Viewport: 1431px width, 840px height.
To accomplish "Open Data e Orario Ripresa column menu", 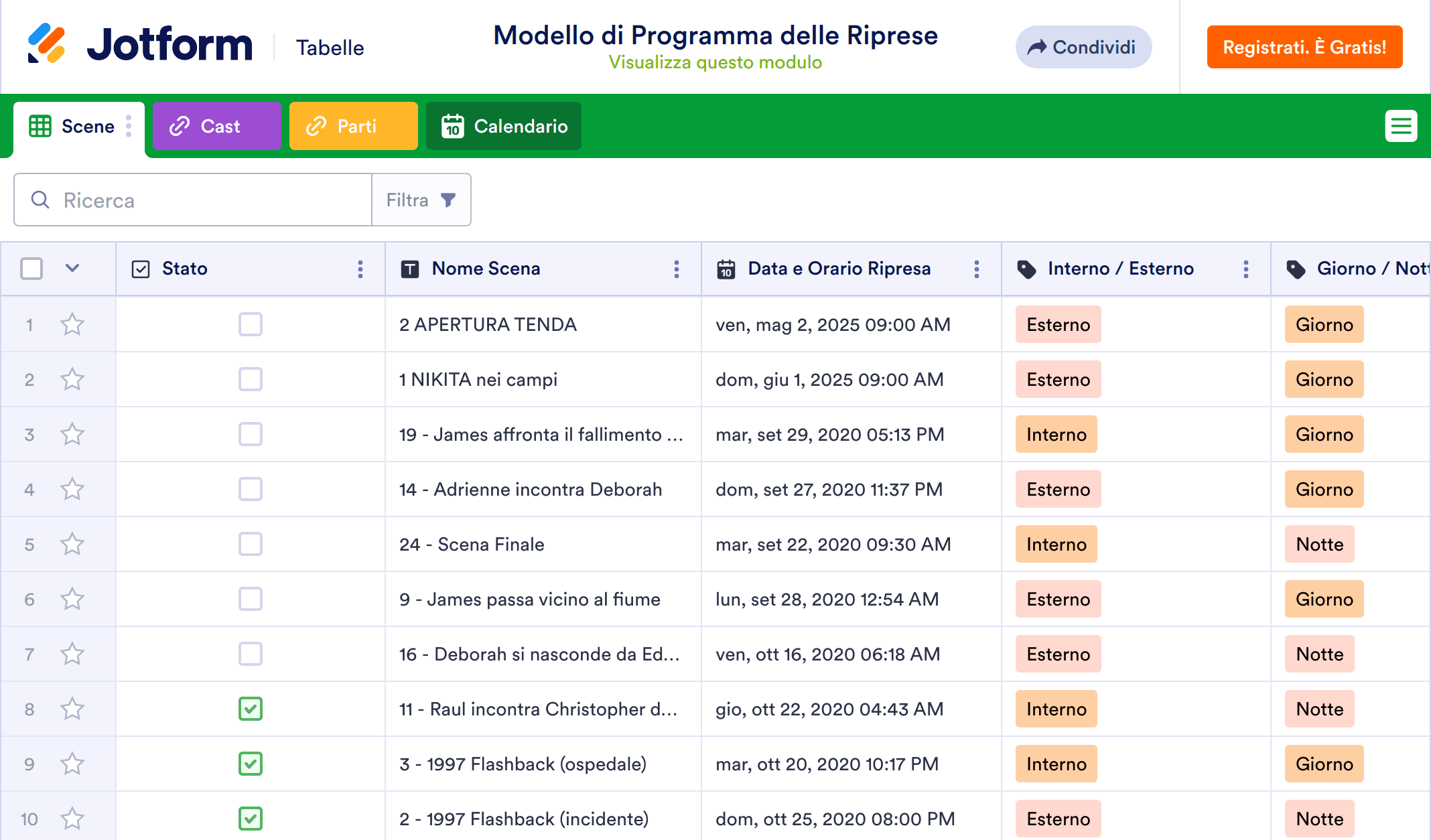I will point(977,269).
